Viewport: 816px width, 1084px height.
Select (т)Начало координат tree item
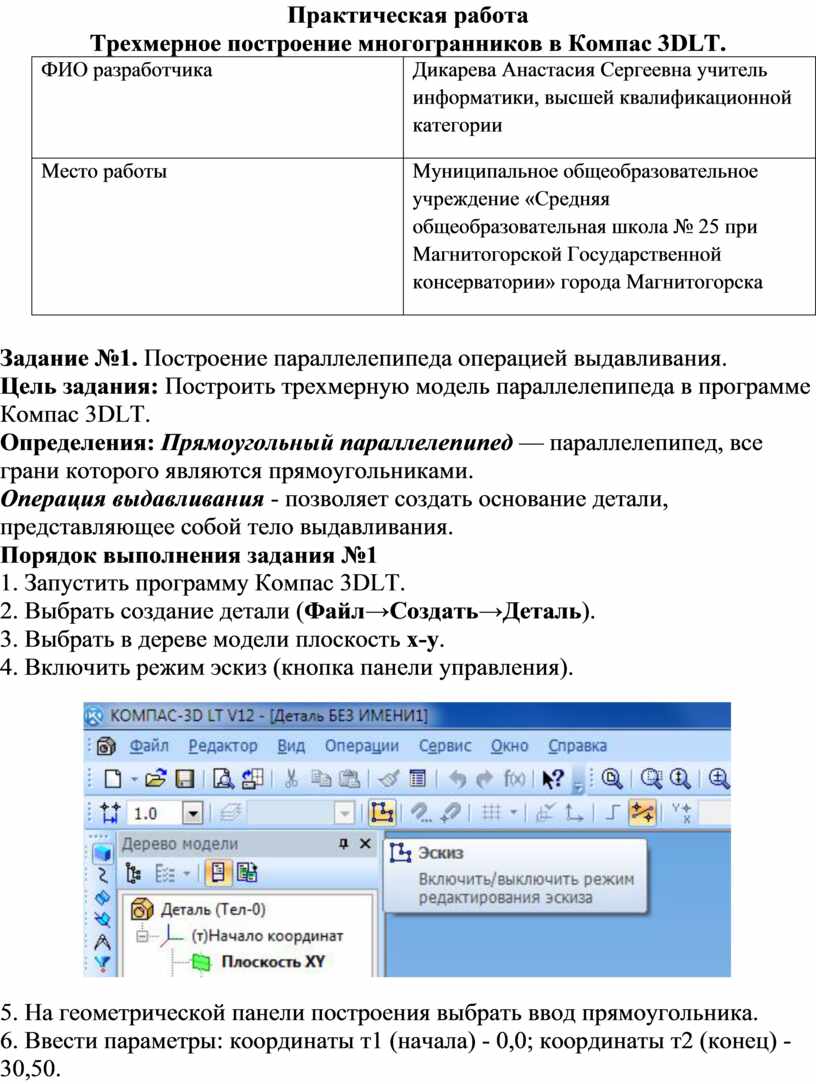pos(267,935)
